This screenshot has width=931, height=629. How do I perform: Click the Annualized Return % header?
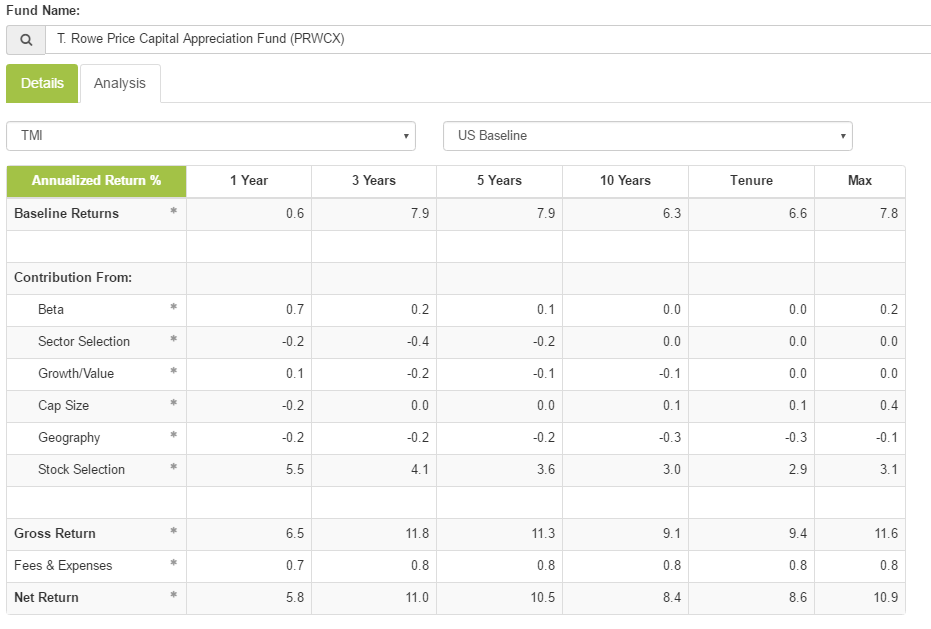(x=96, y=181)
